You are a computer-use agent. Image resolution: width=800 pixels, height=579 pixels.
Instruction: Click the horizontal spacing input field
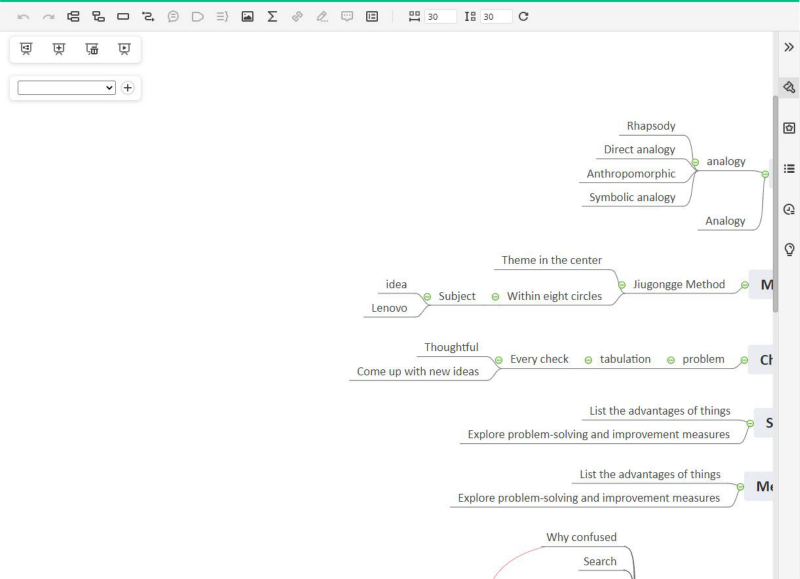[x=439, y=17]
